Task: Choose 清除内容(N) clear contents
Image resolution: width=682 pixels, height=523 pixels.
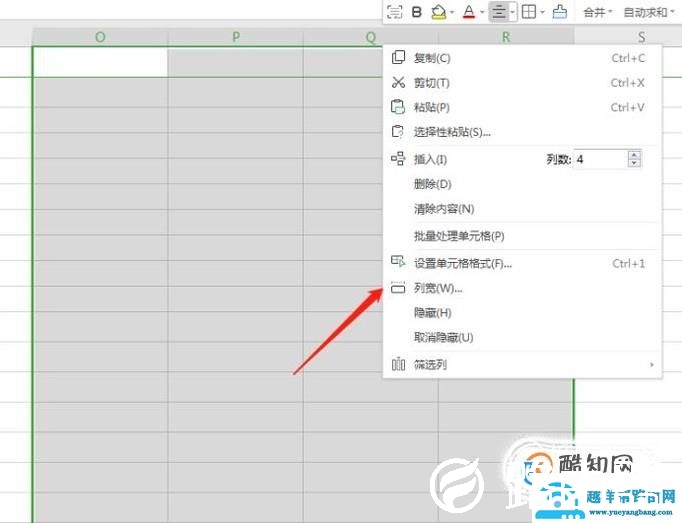Action: pos(522,209)
